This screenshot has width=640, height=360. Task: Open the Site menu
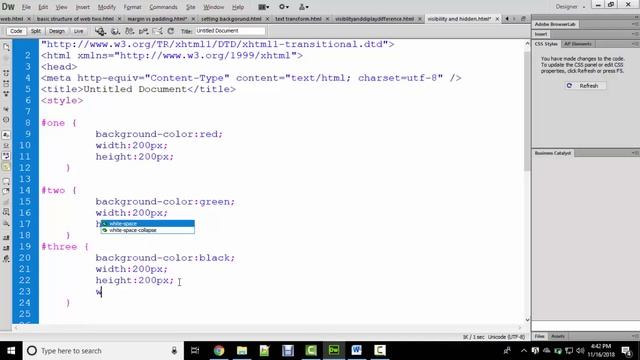click(191, 7)
